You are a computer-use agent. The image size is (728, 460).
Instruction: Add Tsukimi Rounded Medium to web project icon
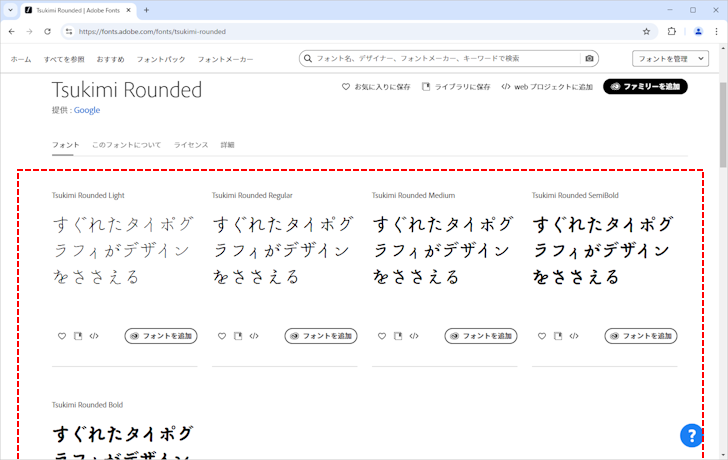[x=414, y=336]
